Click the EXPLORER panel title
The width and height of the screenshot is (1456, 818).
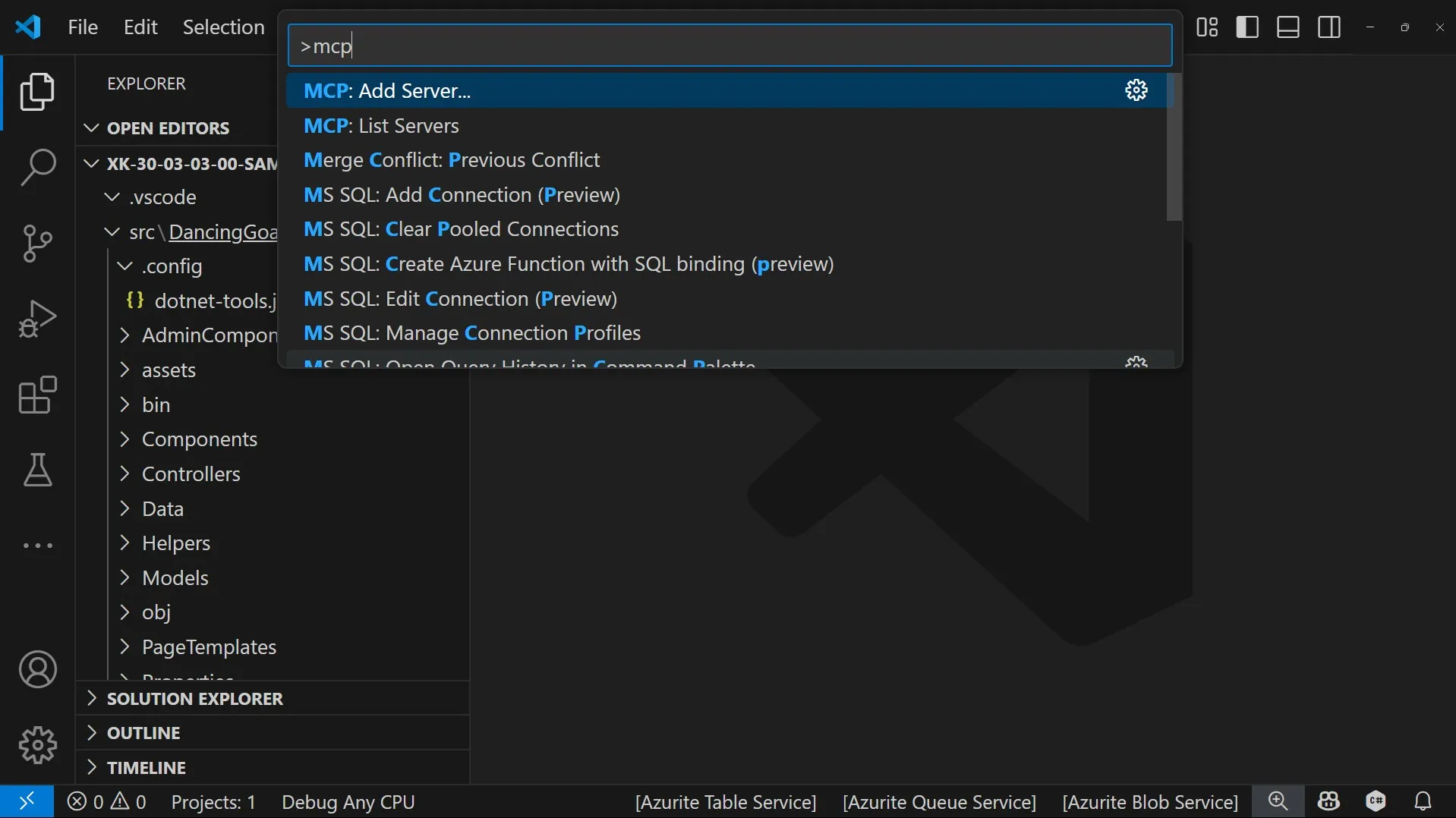(x=147, y=83)
